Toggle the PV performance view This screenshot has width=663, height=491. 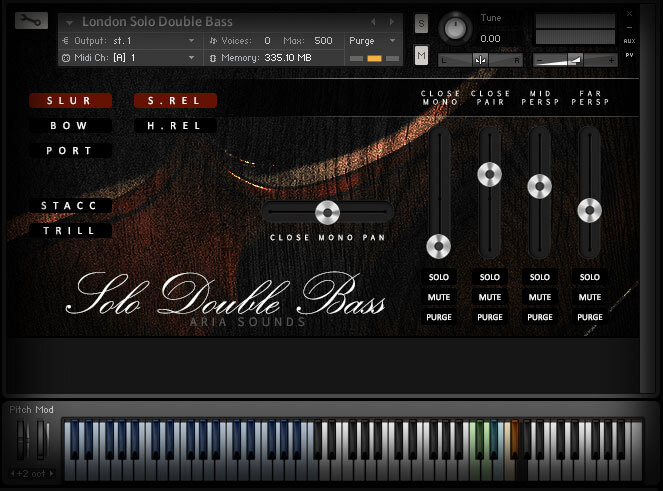point(630,55)
